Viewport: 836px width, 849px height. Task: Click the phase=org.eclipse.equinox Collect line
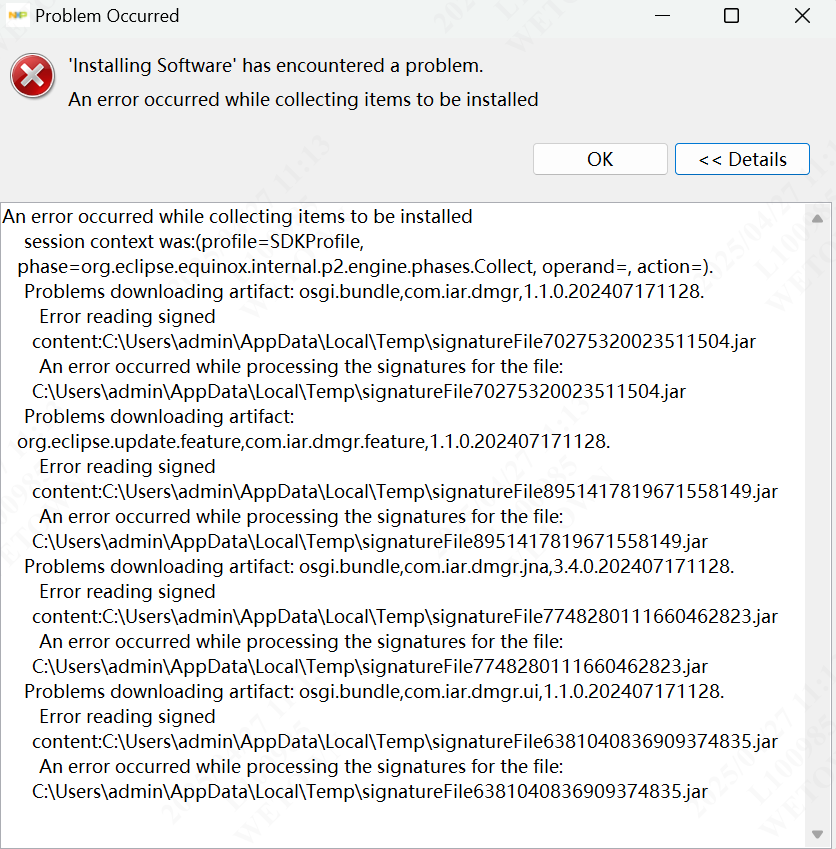(x=364, y=267)
